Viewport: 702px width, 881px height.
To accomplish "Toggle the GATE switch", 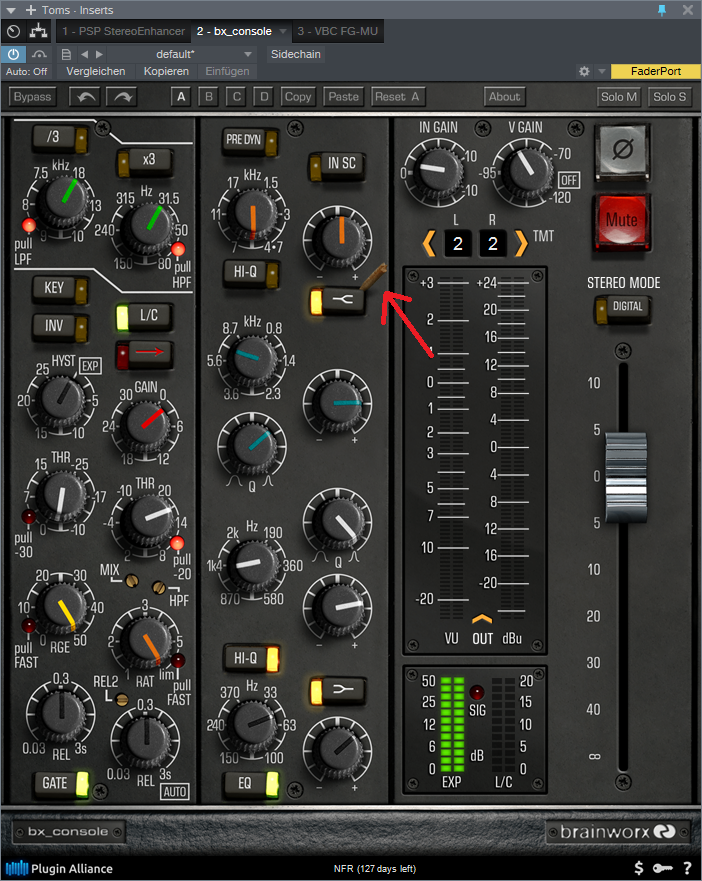I will 61,783.
